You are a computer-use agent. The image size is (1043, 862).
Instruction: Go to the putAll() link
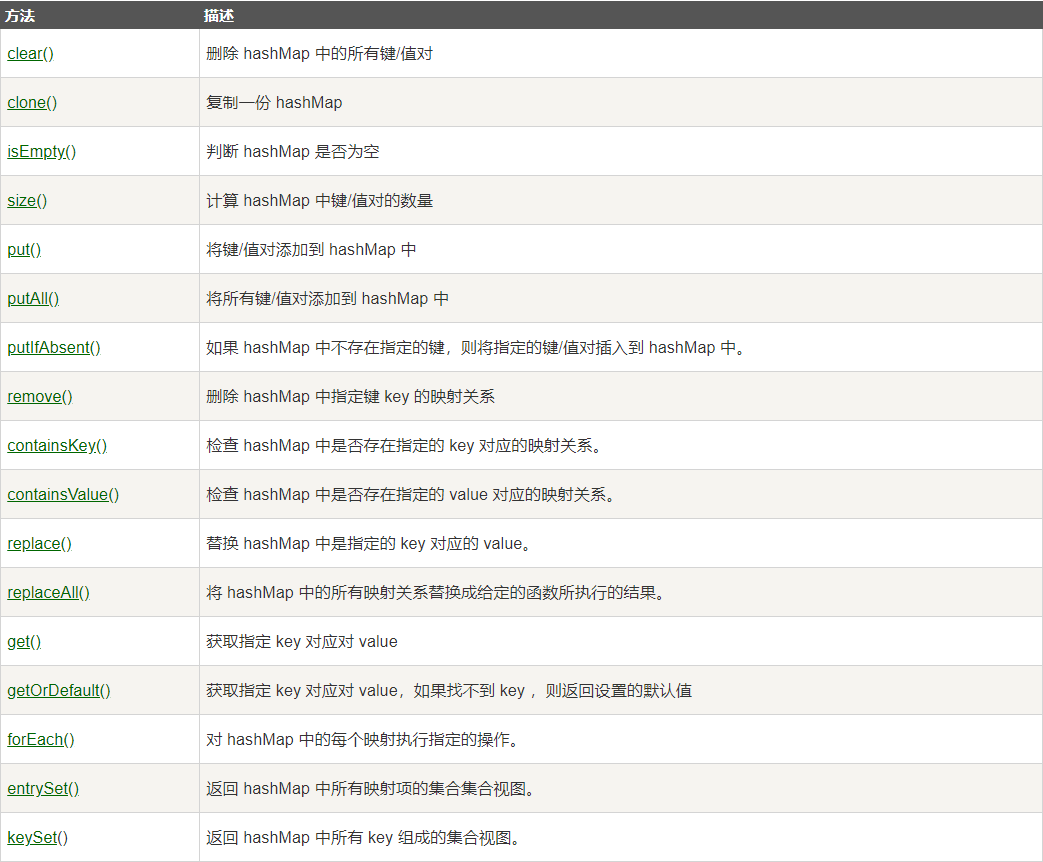[33, 299]
